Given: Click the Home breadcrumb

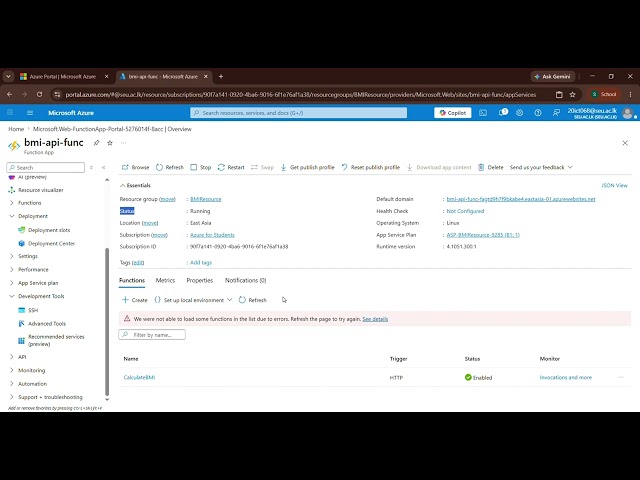Looking at the screenshot, I should click(16, 129).
